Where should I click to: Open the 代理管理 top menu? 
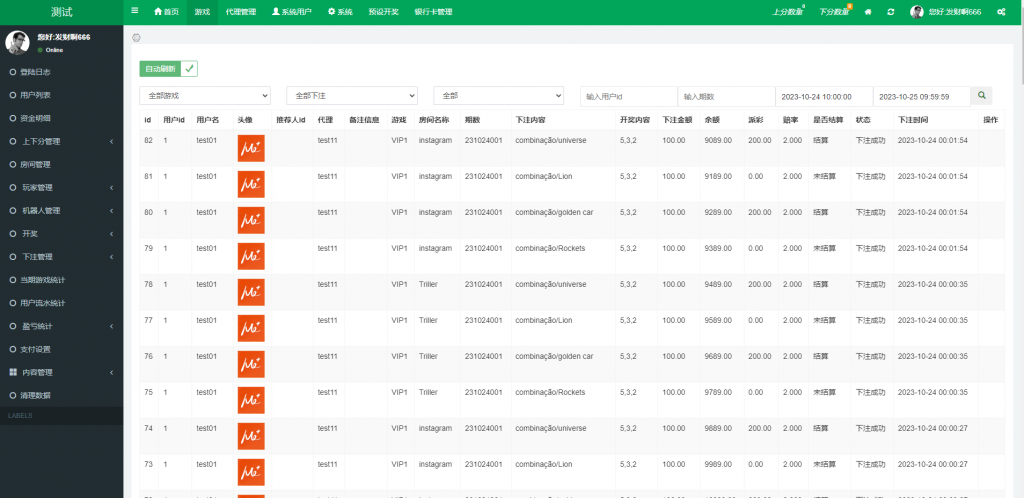click(x=241, y=12)
